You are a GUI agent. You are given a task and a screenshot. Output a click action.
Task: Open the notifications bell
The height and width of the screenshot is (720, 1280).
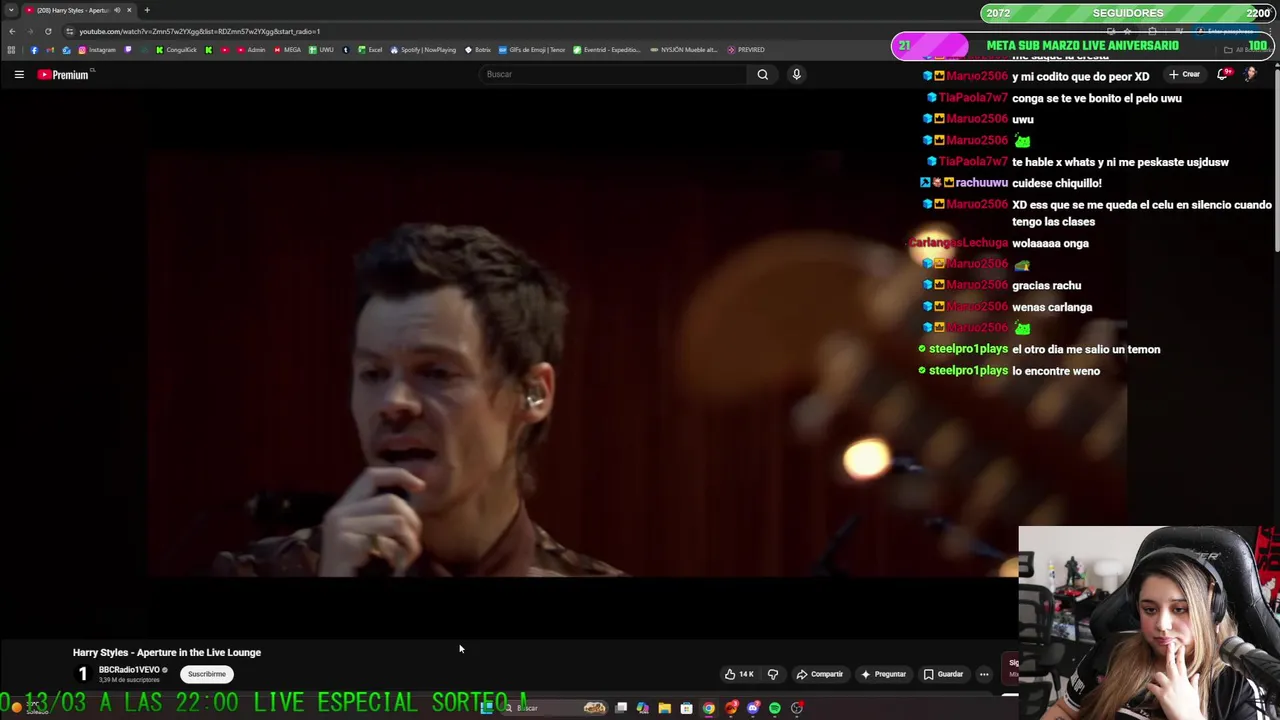coord(1222,74)
